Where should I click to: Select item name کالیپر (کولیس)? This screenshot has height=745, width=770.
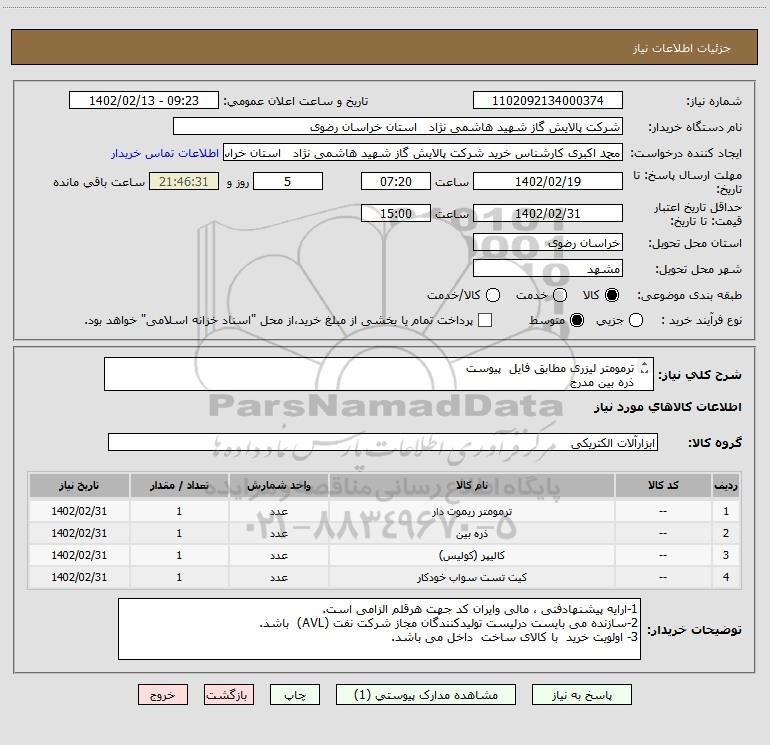[x=471, y=555]
